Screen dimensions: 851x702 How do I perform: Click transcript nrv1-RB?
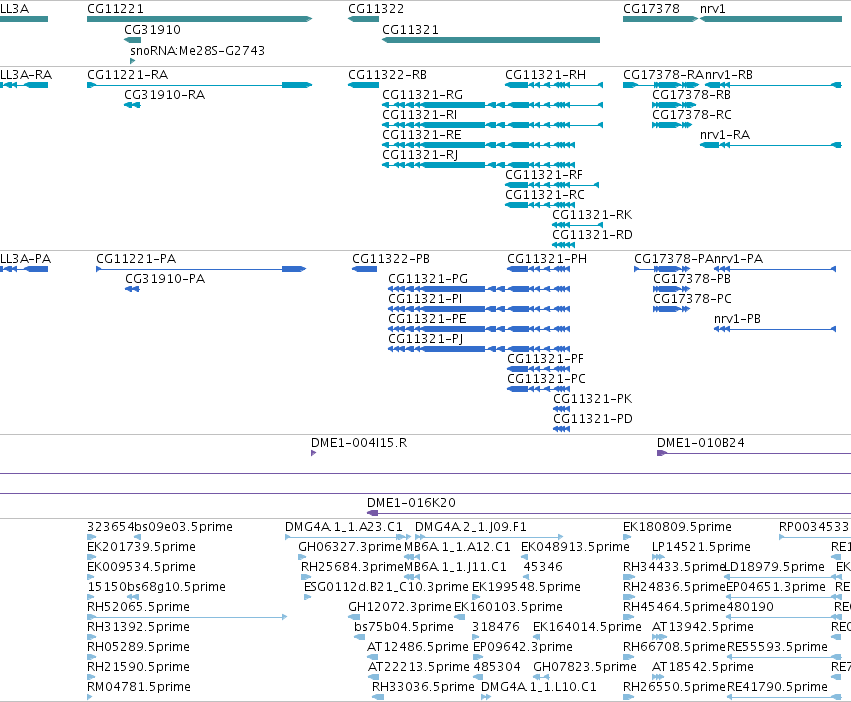[729, 74]
